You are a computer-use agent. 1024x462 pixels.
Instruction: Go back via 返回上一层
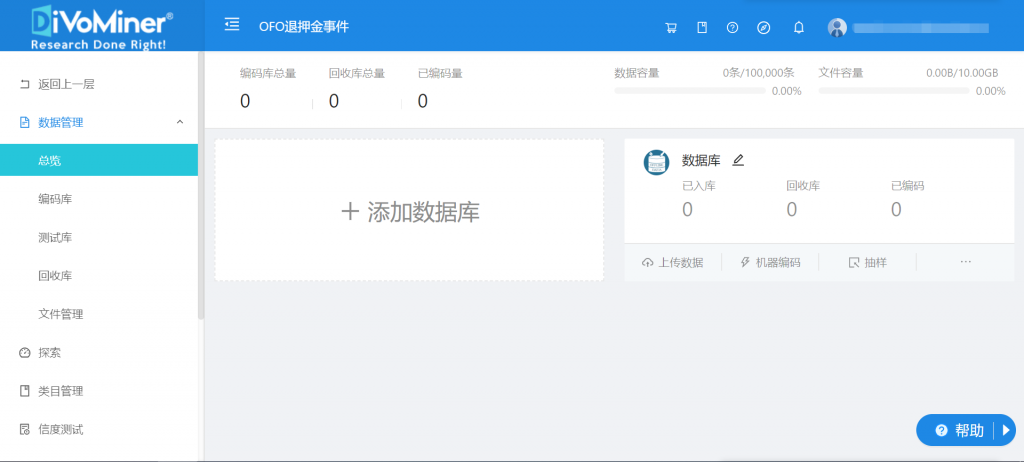point(57,84)
